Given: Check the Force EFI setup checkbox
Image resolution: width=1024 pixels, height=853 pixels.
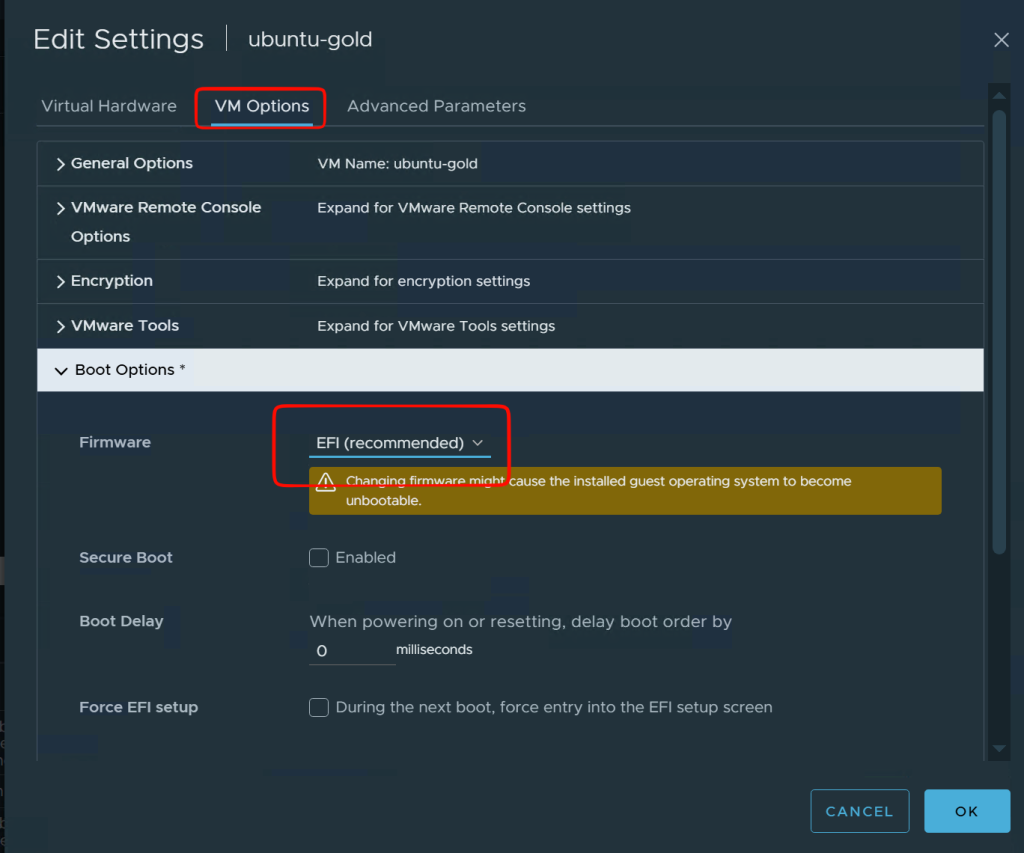Looking at the screenshot, I should coord(319,707).
